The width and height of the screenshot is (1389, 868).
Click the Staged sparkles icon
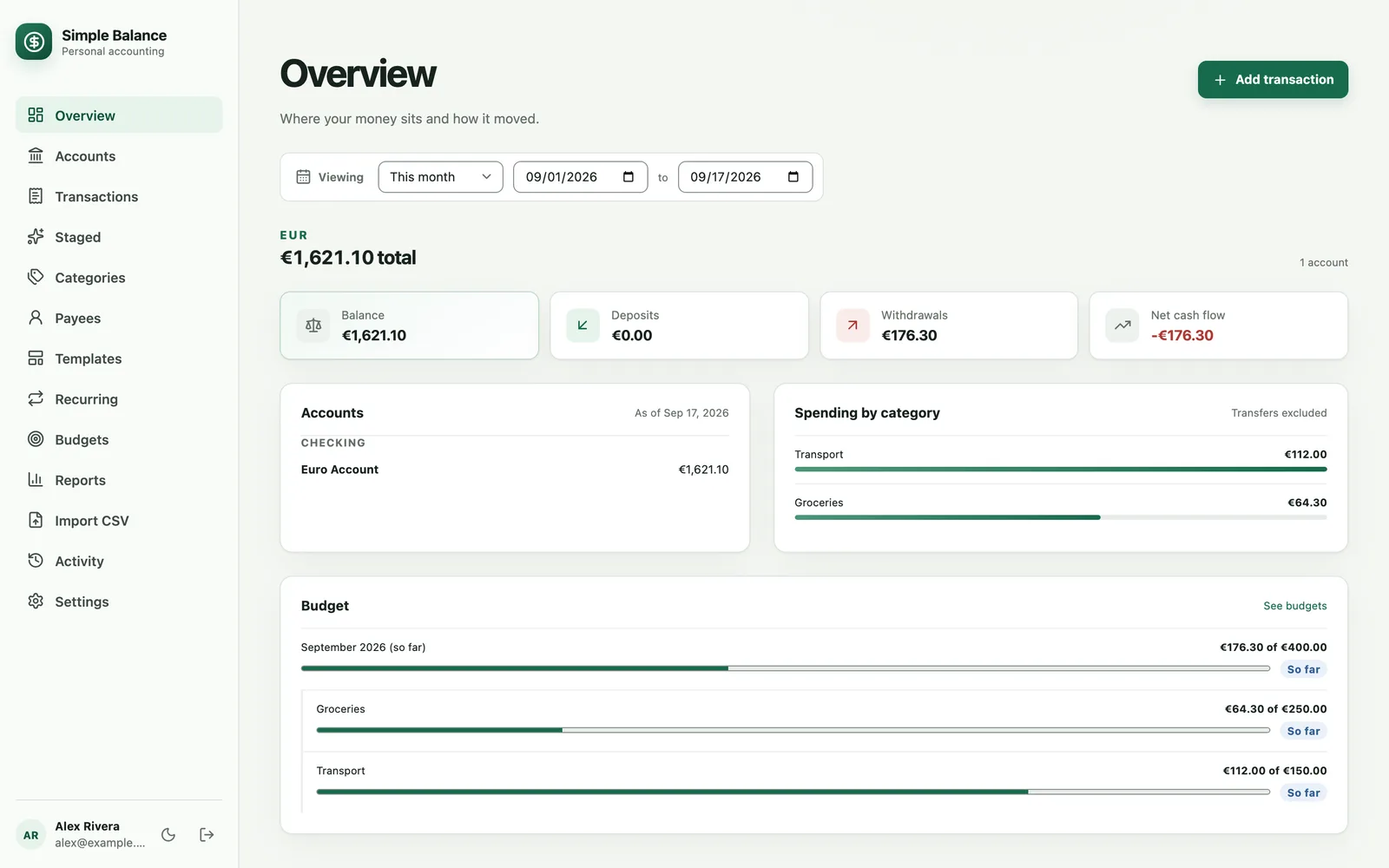point(36,236)
